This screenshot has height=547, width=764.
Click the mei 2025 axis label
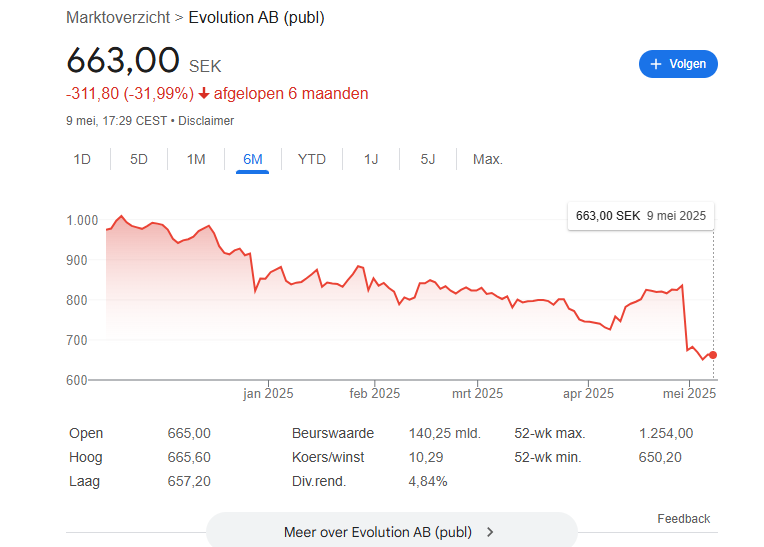click(x=689, y=394)
